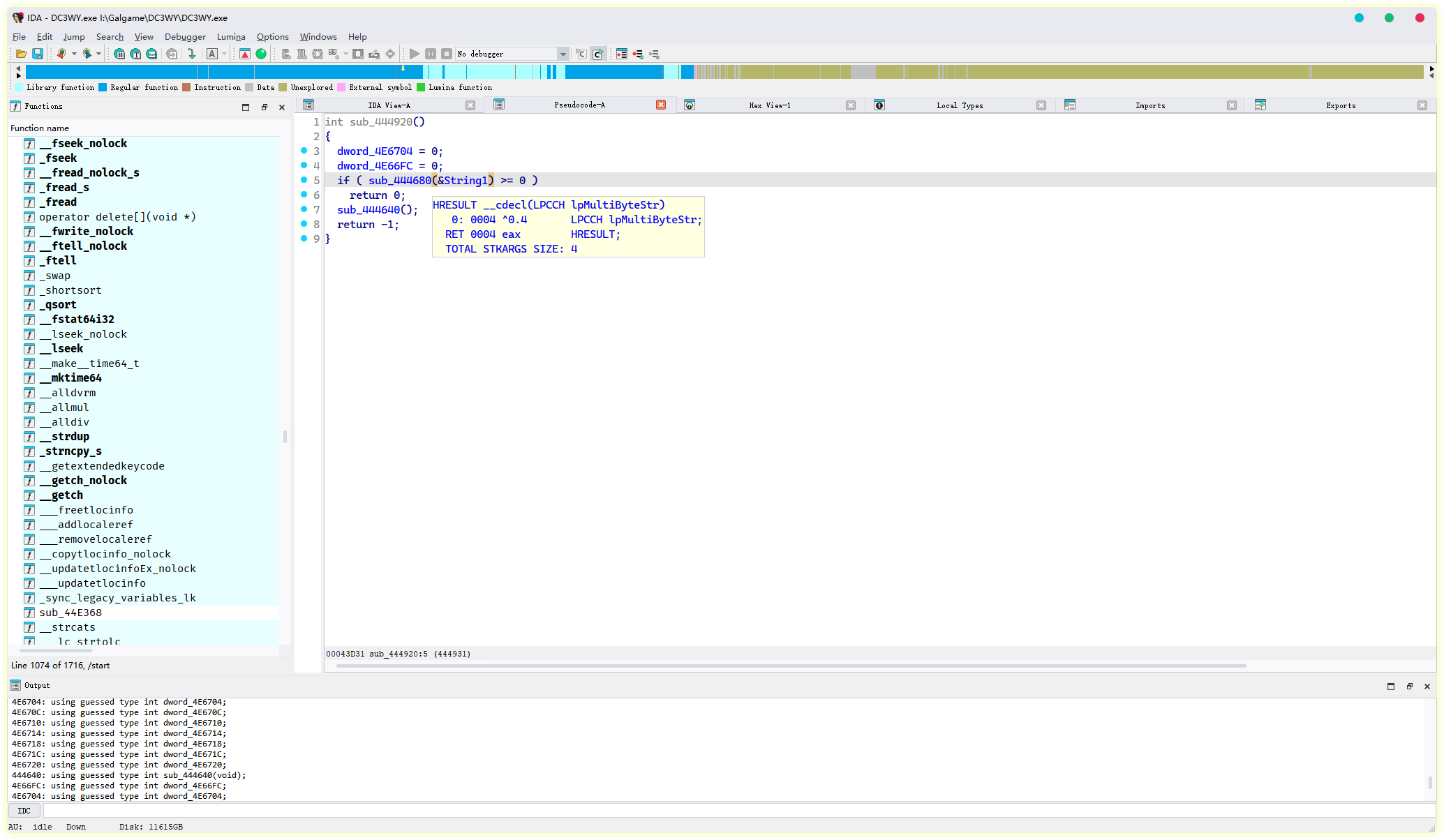This screenshot has height=840, width=1444.
Task: Click the breakpoint list toolbar icon
Action: pos(622,54)
